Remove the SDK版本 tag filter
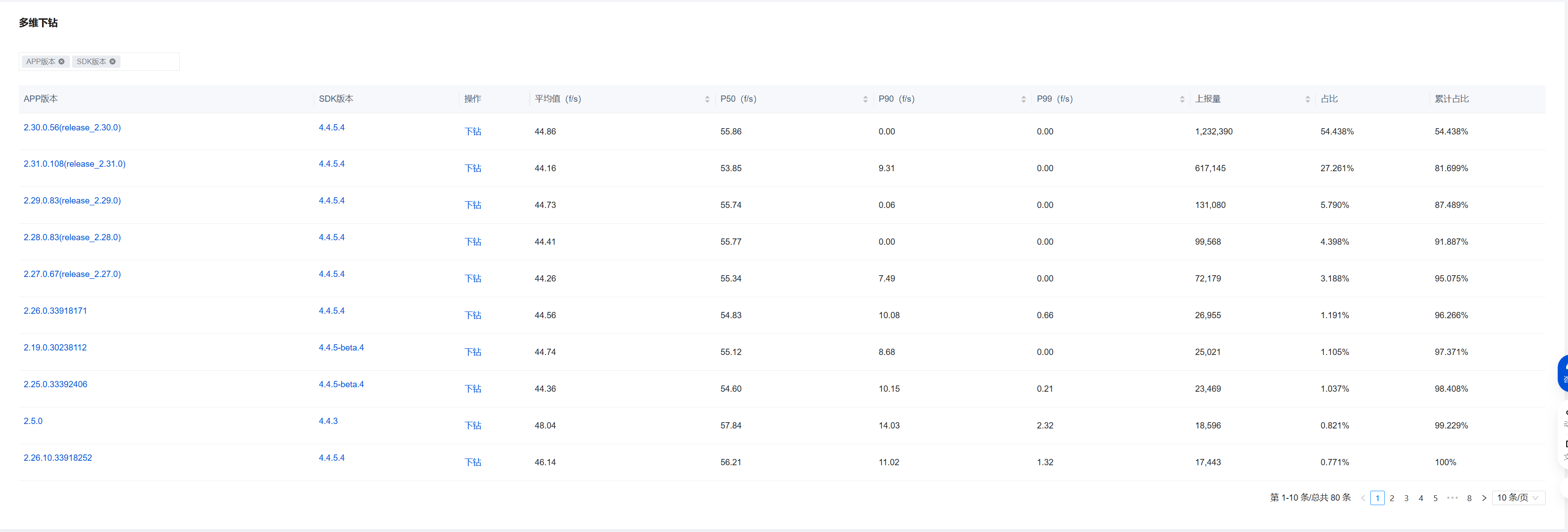This screenshot has height=532, width=1568. 112,61
